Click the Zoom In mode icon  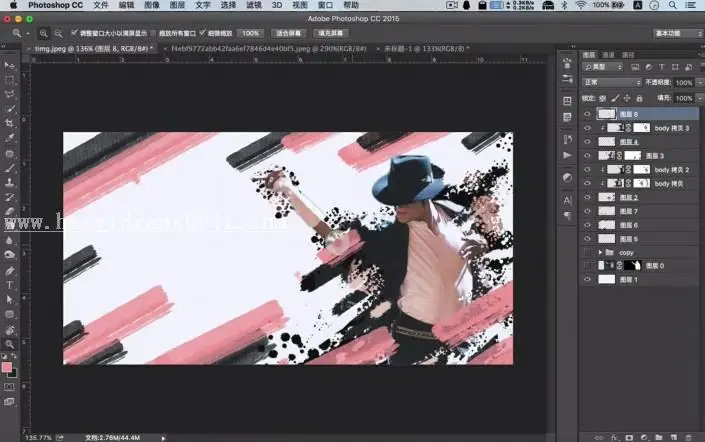point(44,33)
